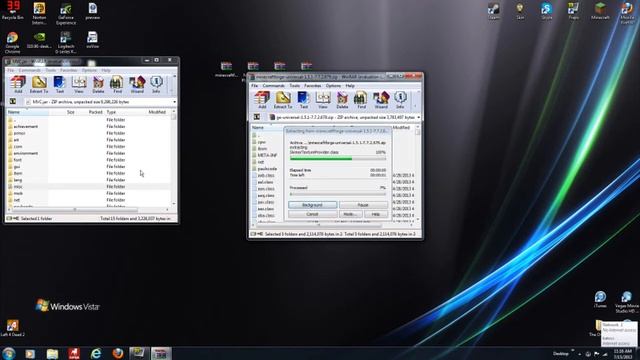The height and width of the screenshot is (360, 640).
Task: Select iTunes desktop icon
Action: tap(600, 299)
